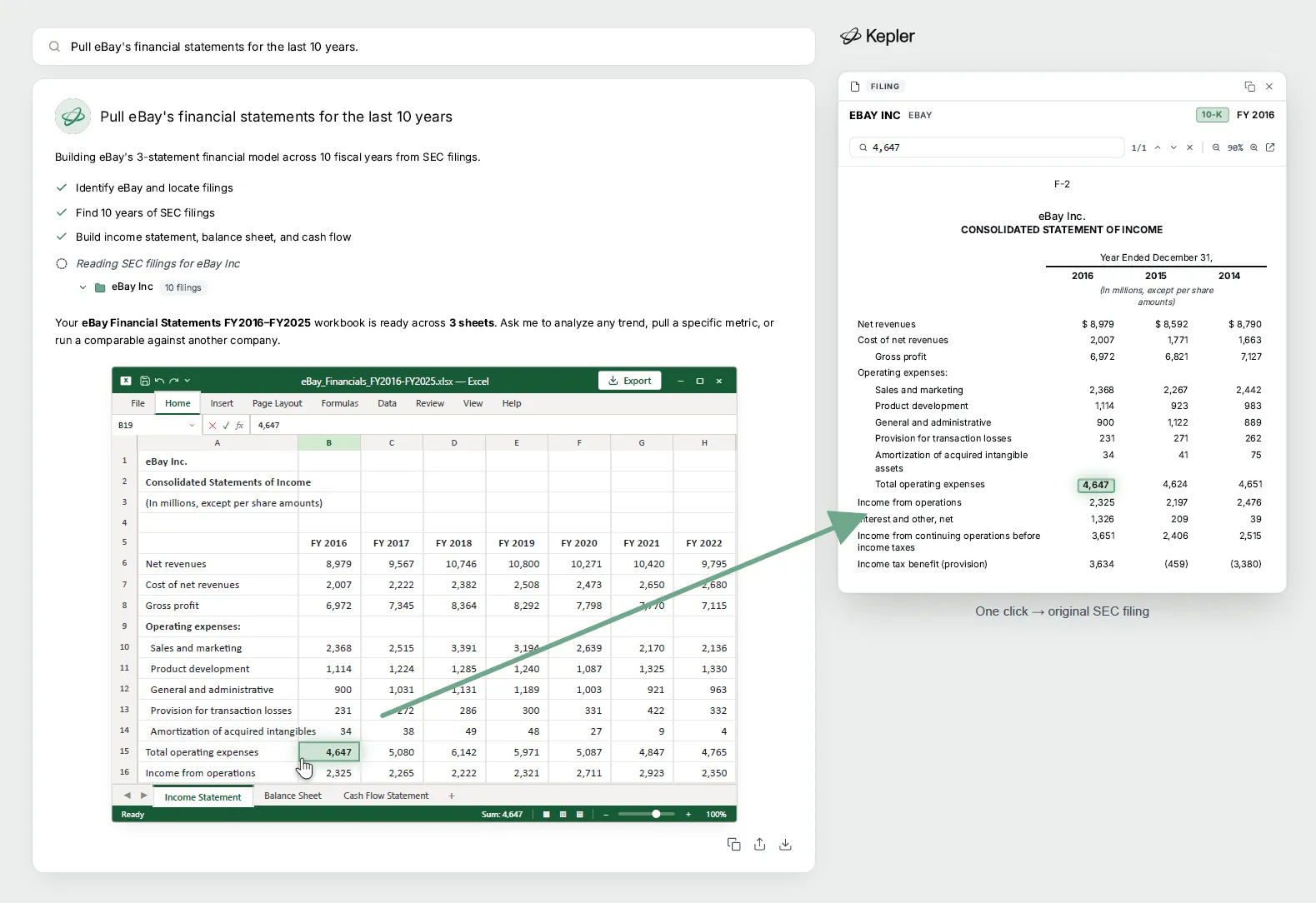Viewport: 1316px width, 903px height.
Task: Add a new sheet with the plus icon
Action: (x=452, y=796)
